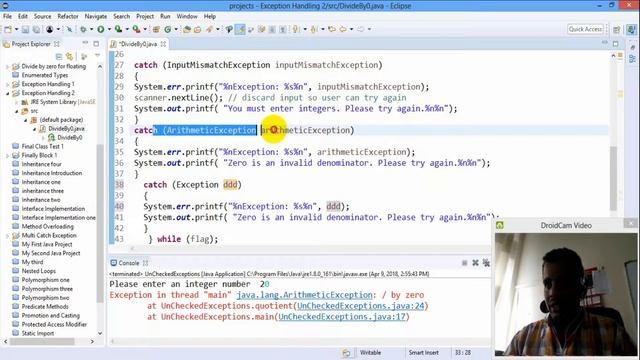Collapse the (default package) node
Screen dimensions: 640x360
coord(26,120)
